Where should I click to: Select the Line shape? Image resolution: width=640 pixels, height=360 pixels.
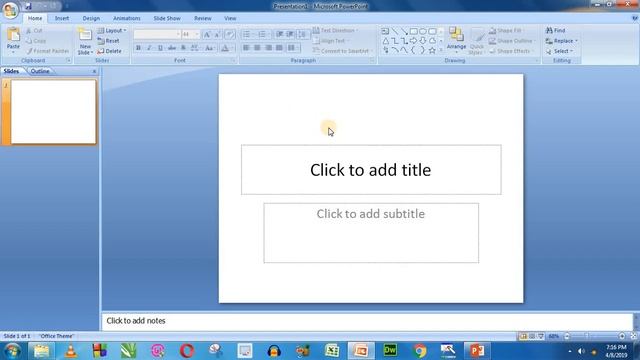pos(395,31)
